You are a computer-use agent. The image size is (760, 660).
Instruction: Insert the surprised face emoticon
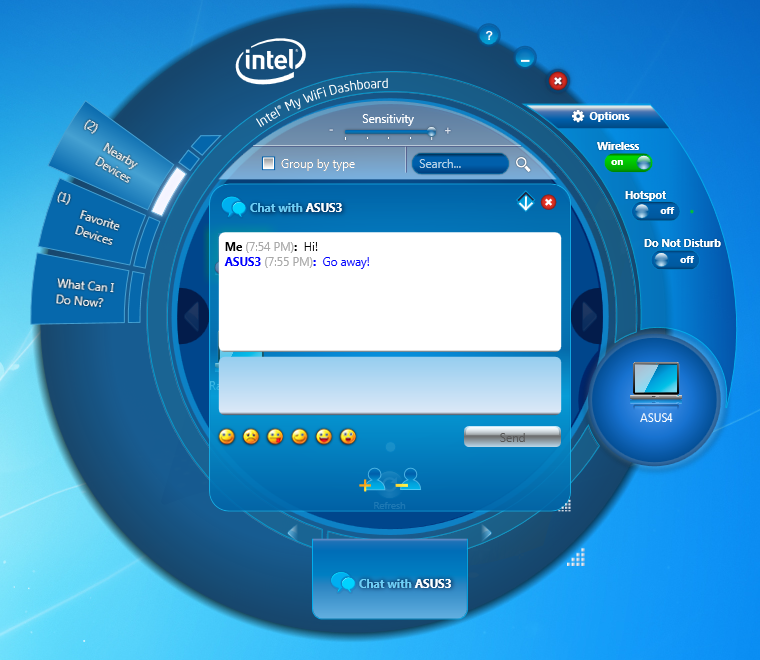coord(348,437)
